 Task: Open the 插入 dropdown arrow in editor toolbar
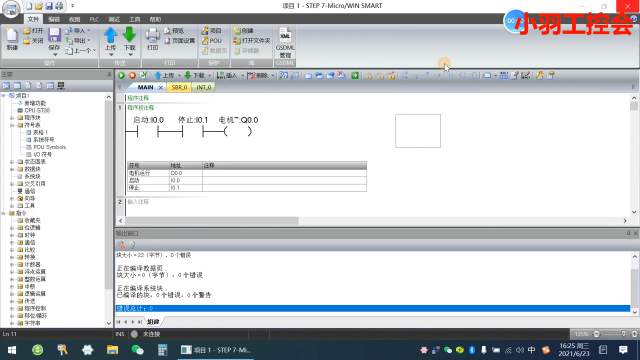[242, 76]
